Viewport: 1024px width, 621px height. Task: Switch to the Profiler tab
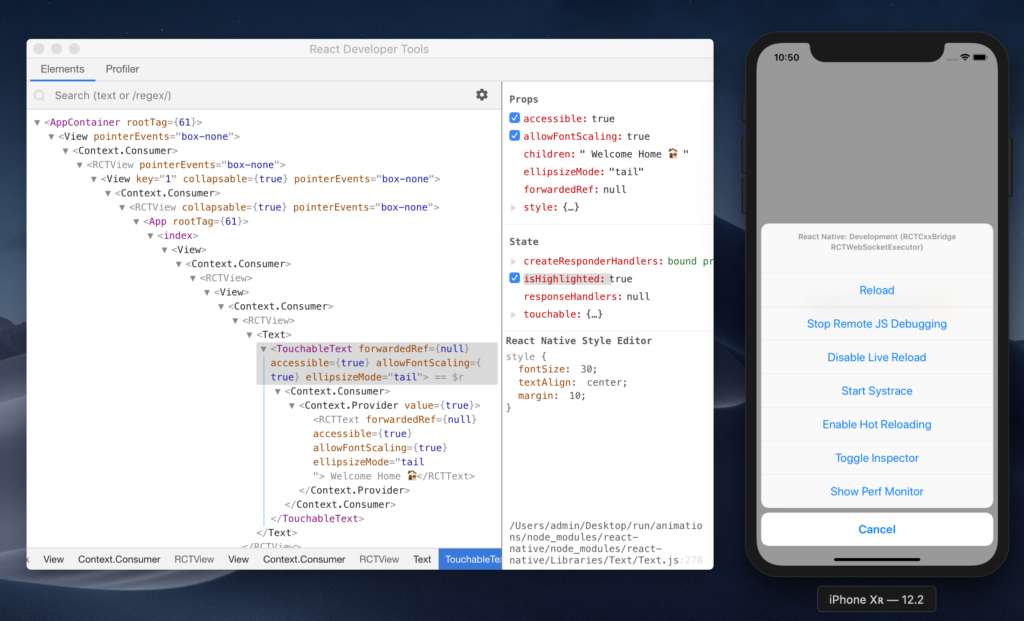click(x=122, y=69)
